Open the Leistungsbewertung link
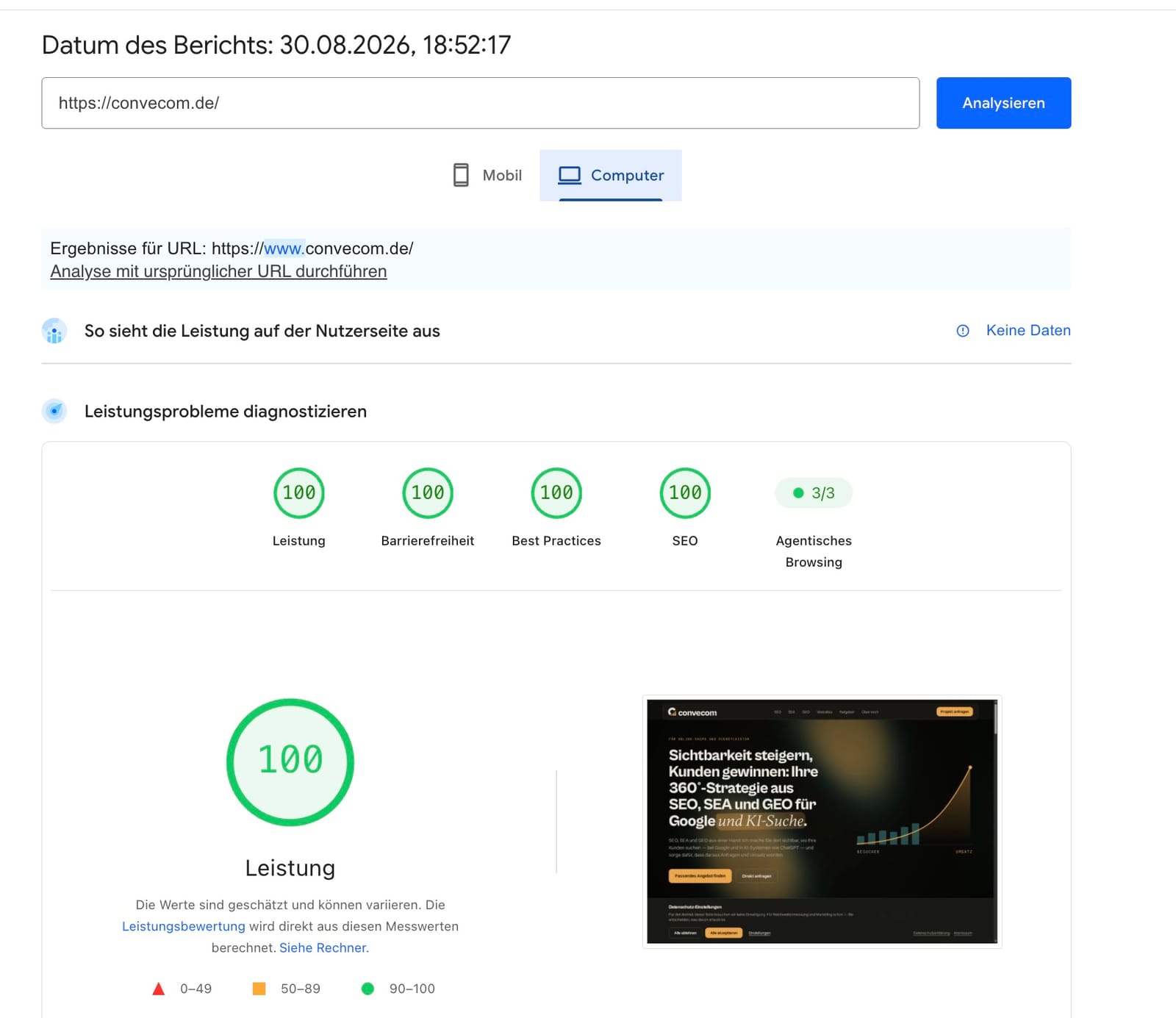 pyautogui.click(x=184, y=926)
